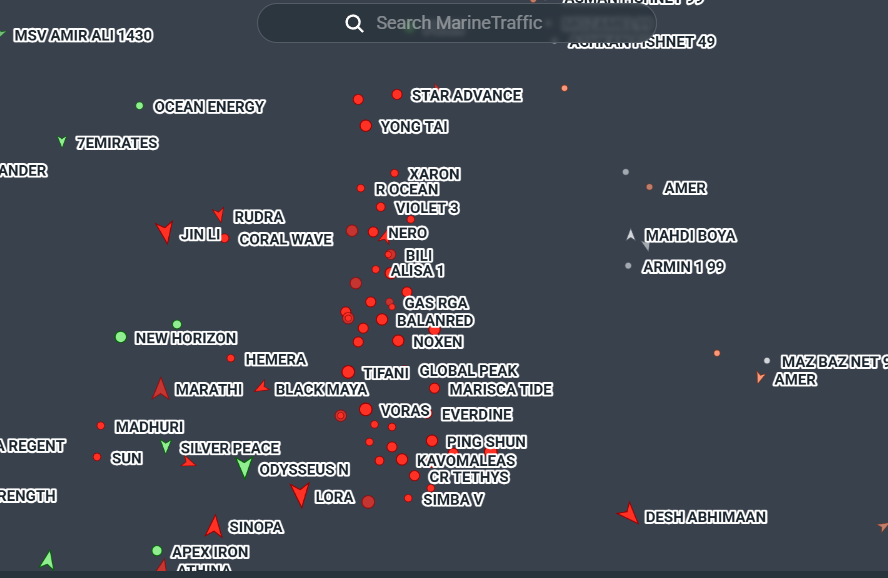Image resolution: width=888 pixels, height=578 pixels.
Task: Select the SUN vessel dot
Action: click(97, 457)
